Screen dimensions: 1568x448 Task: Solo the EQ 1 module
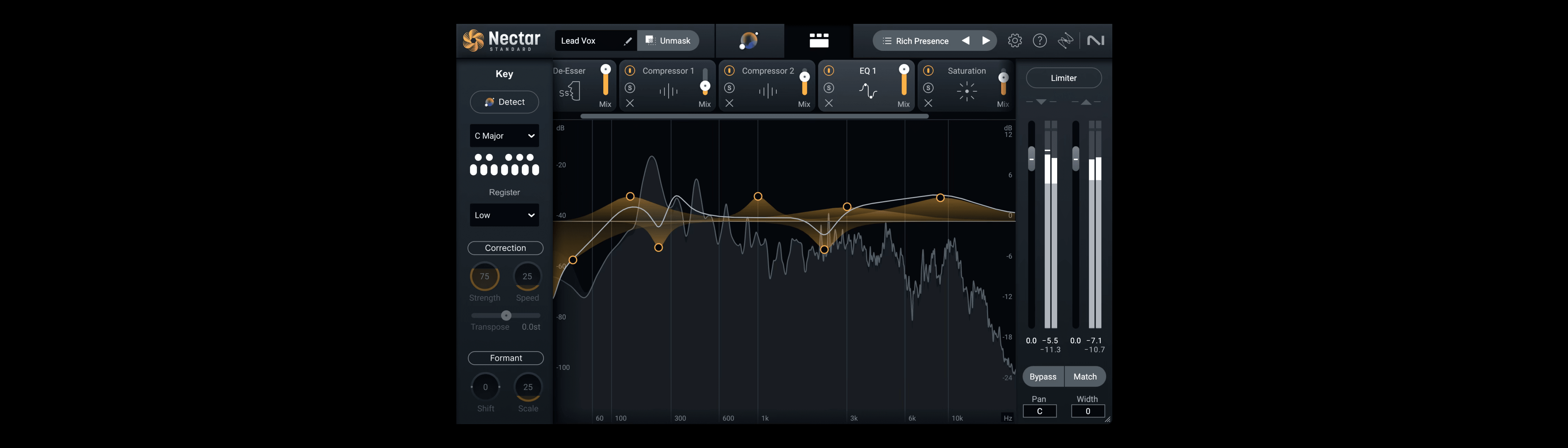pos(829,88)
